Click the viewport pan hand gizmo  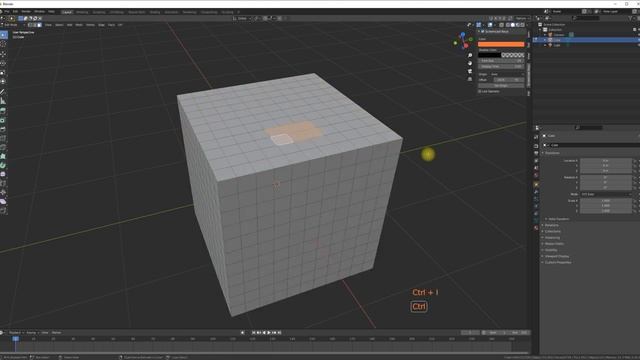click(x=470, y=63)
